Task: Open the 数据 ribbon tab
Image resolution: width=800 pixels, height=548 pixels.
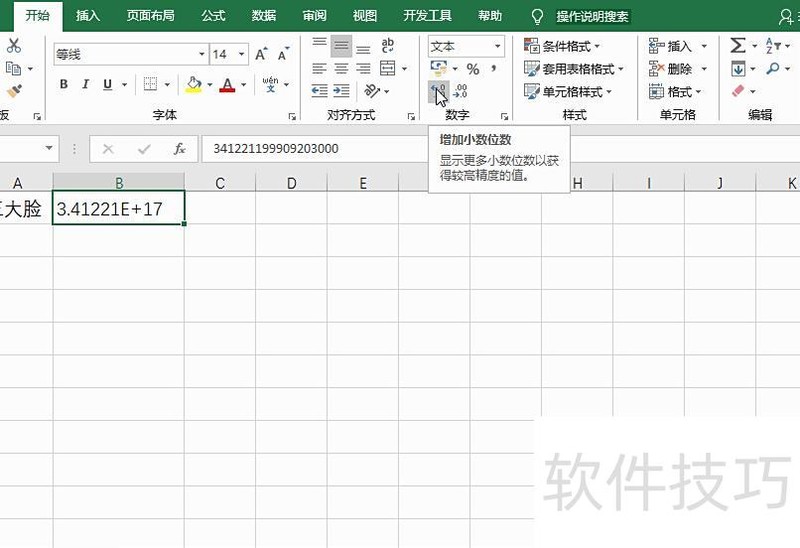Action: (264, 16)
